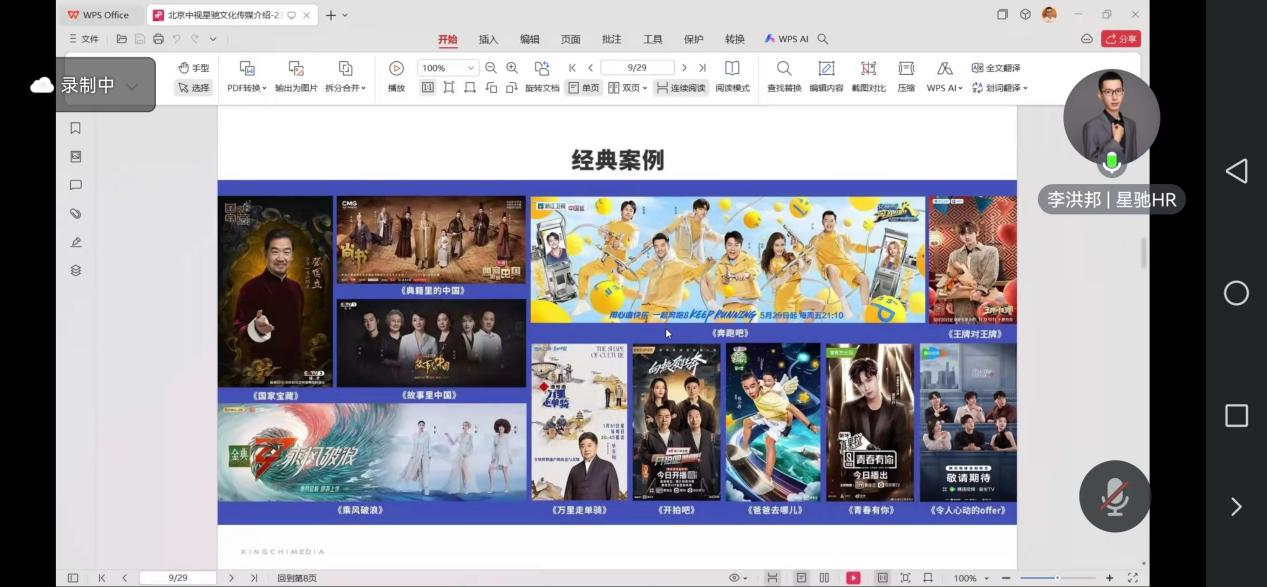The height and width of the screenshot is (587, 1267).
Task: Click the search magnifier beside WPS AI
Action: [823, 39]
